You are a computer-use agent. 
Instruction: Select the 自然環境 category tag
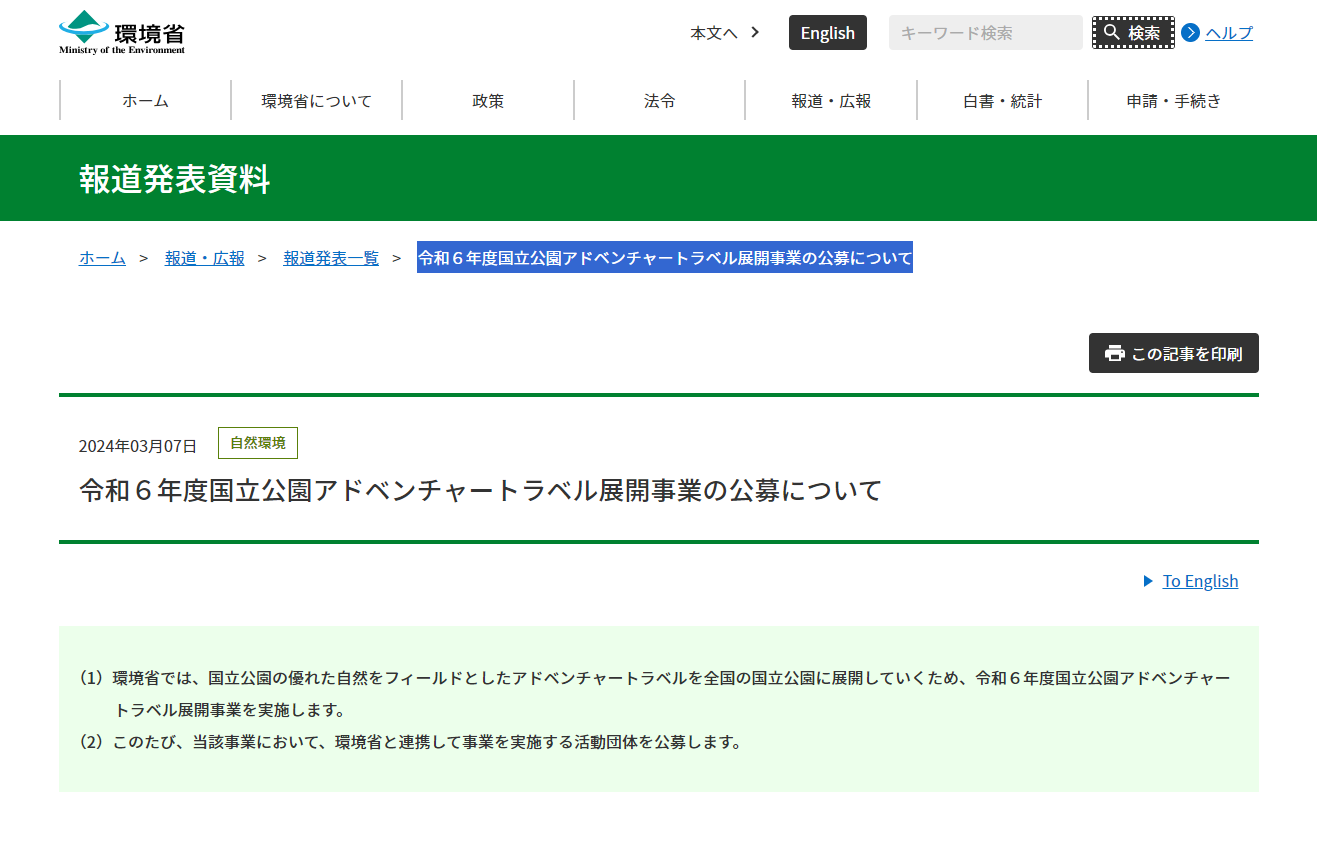258,443
